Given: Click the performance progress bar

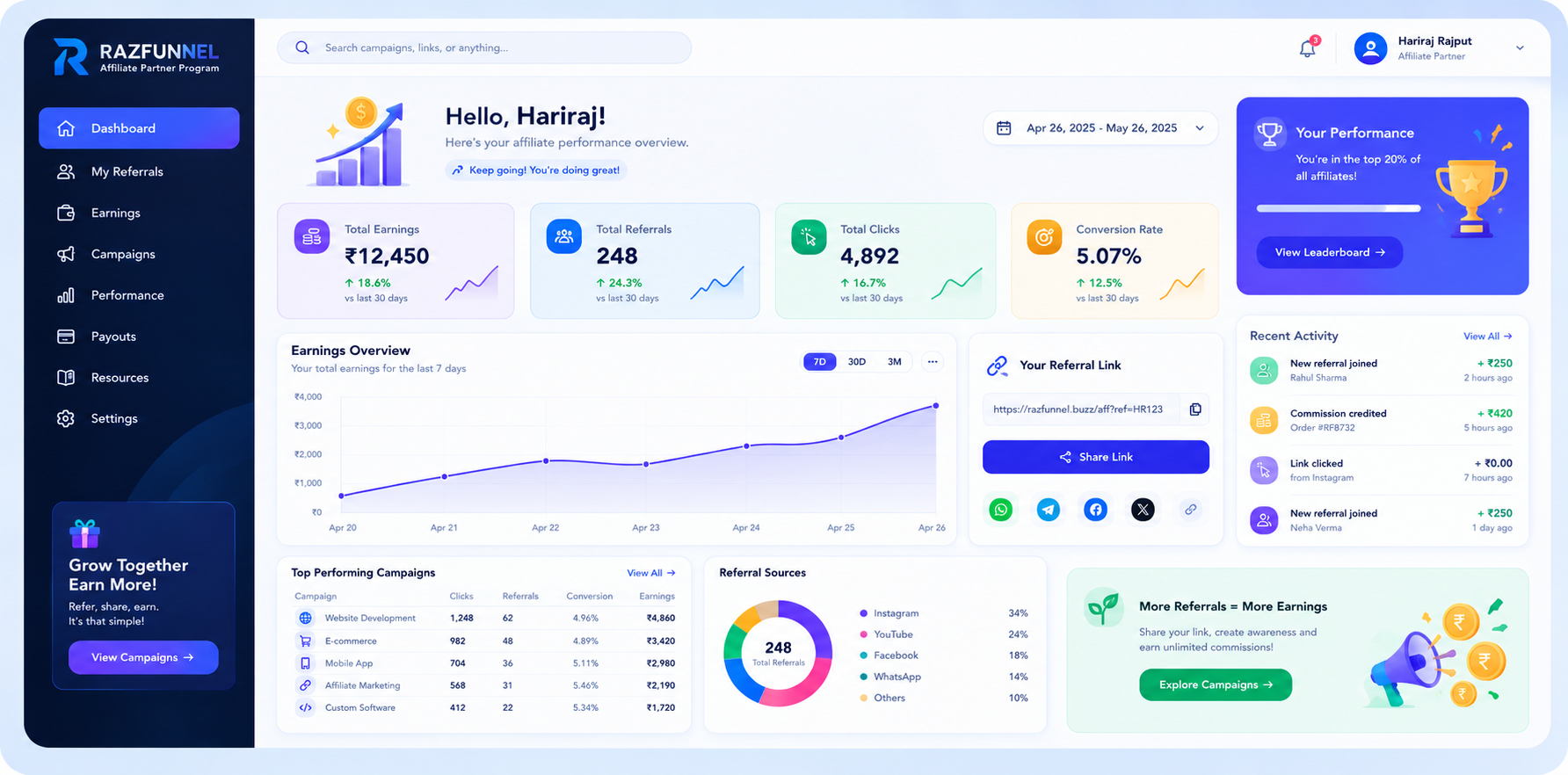Looking at the screenshot, I should pos(1339,208).
